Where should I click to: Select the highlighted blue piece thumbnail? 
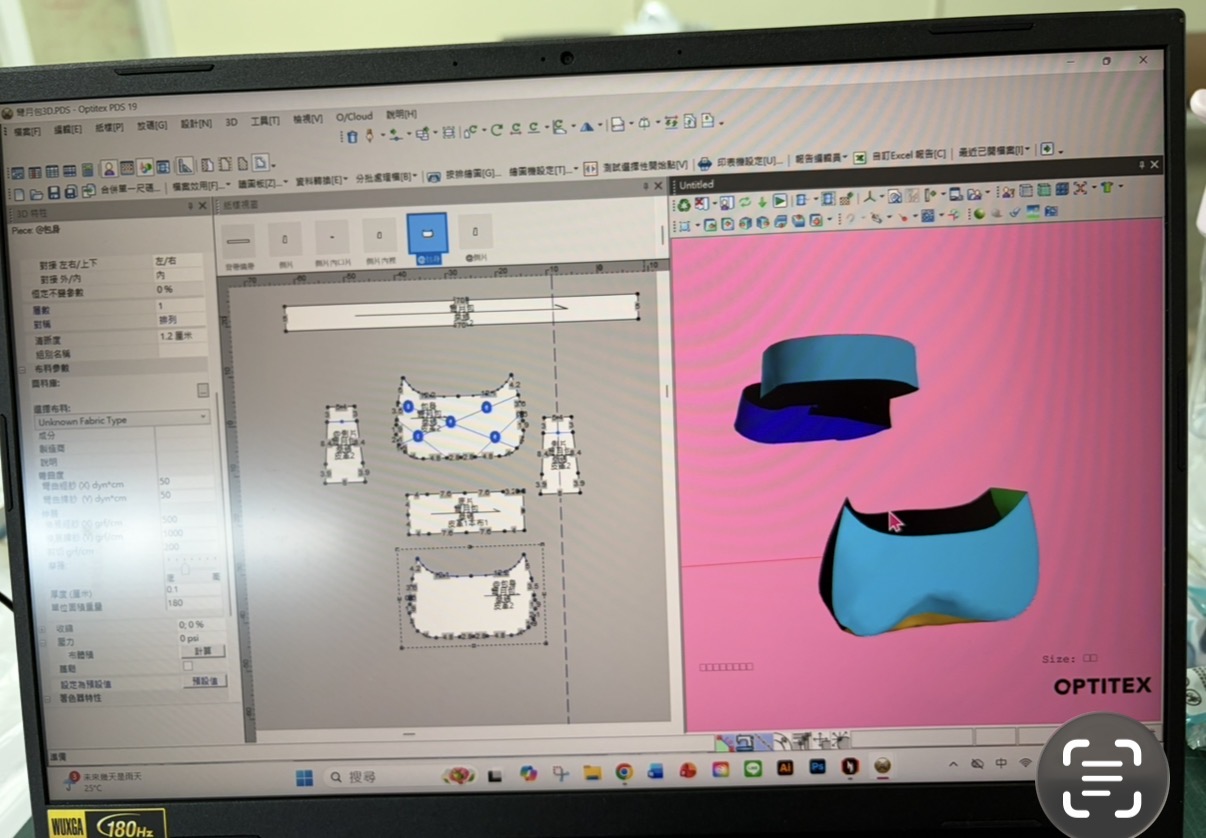click(x=427, y=233)
